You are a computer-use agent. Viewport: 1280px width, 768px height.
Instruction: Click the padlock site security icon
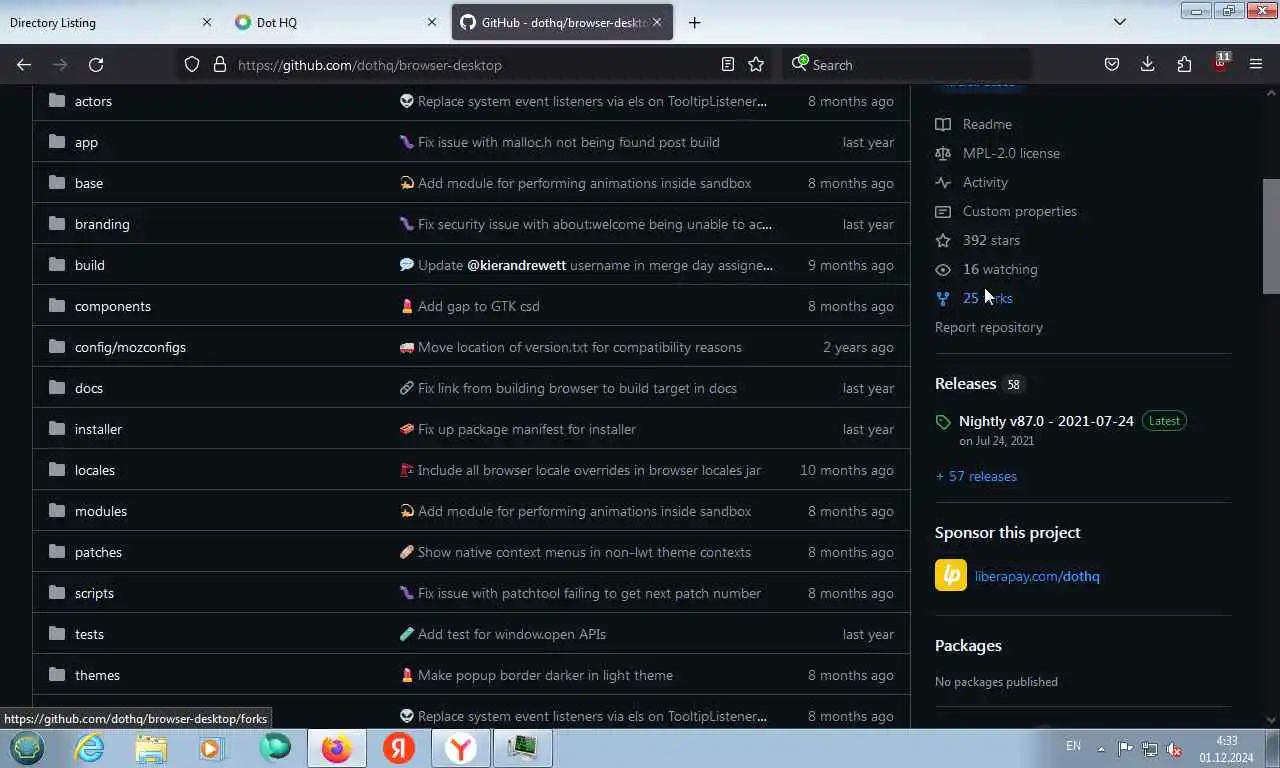tap(220, 65)
